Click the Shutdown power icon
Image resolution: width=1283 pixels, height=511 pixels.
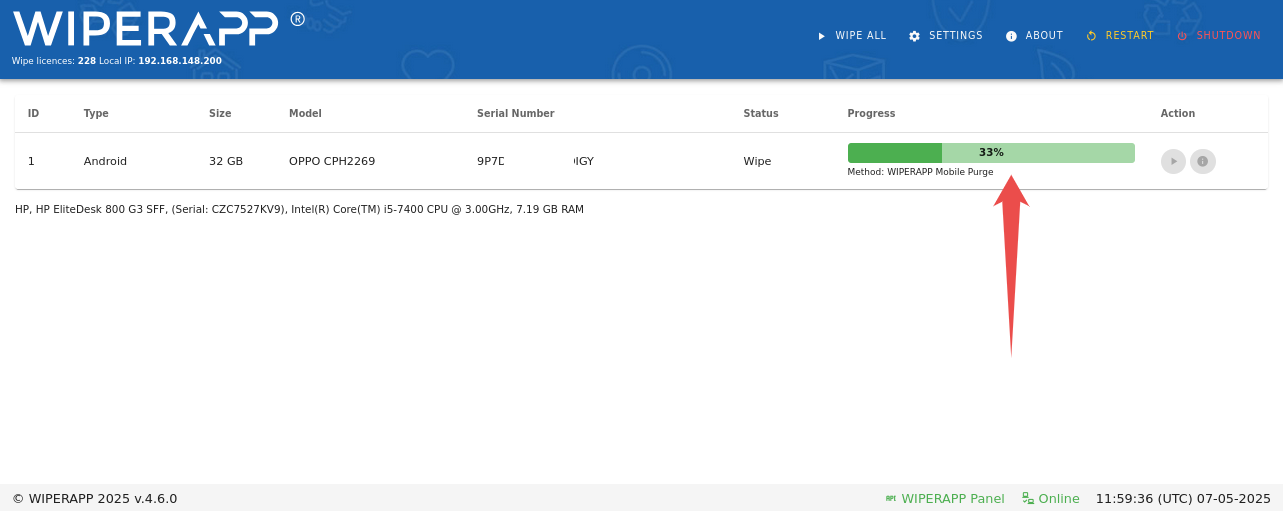coord(1182,36)
